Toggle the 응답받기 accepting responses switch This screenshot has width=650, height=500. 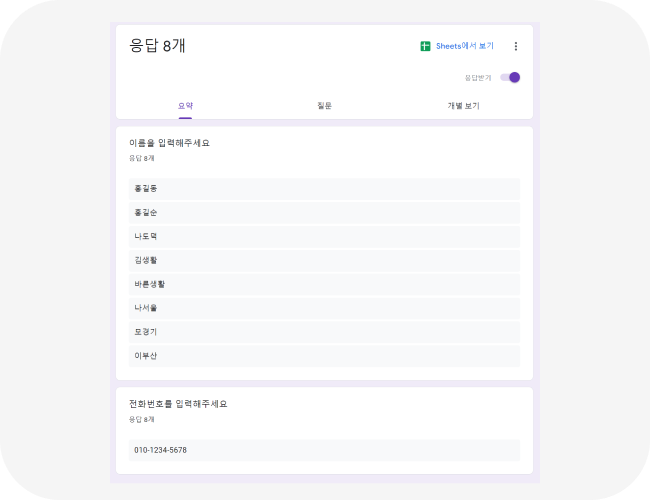tap(510, 78)
